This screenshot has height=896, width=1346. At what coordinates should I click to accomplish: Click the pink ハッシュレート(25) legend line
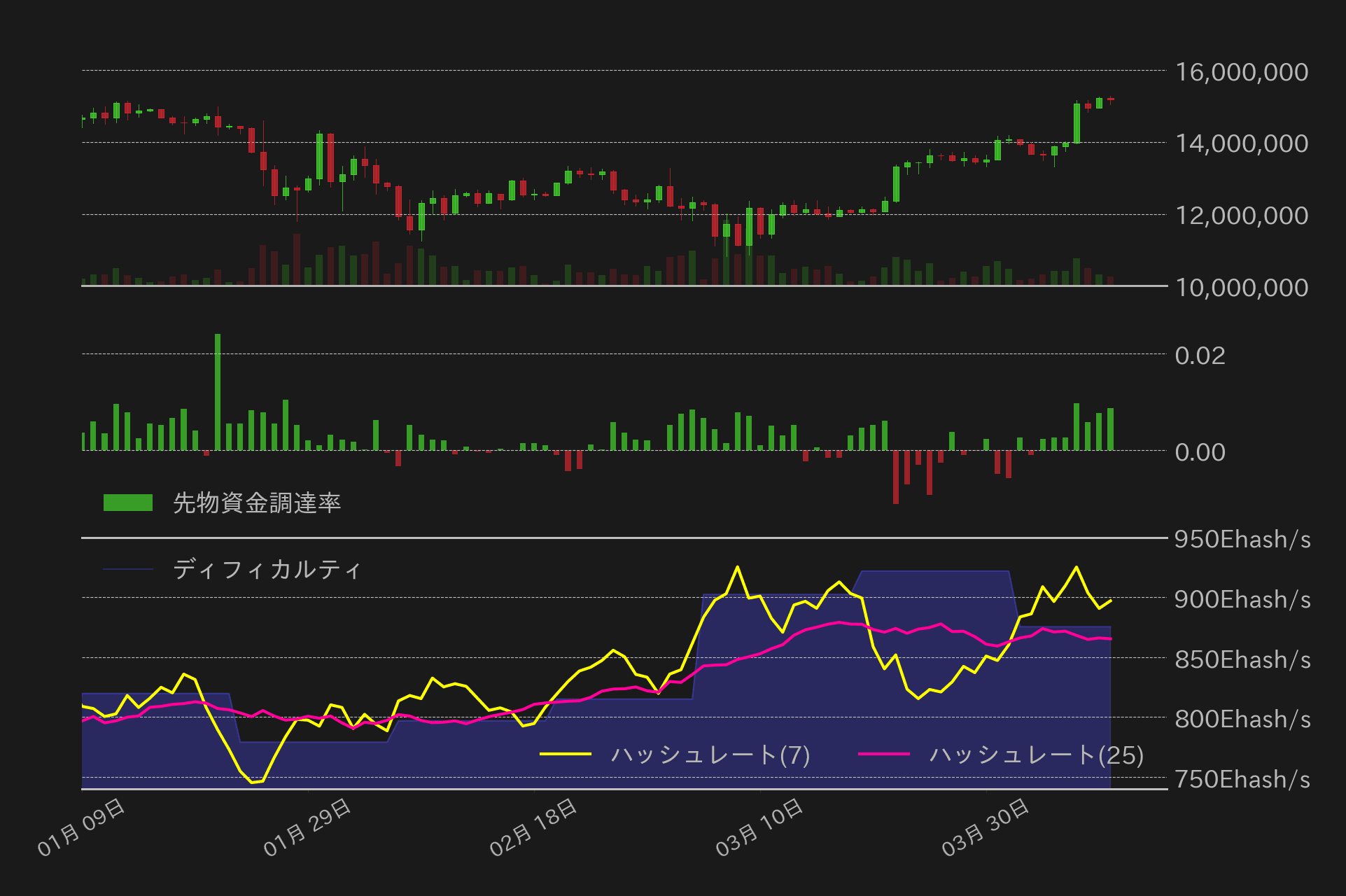(883, 754)
